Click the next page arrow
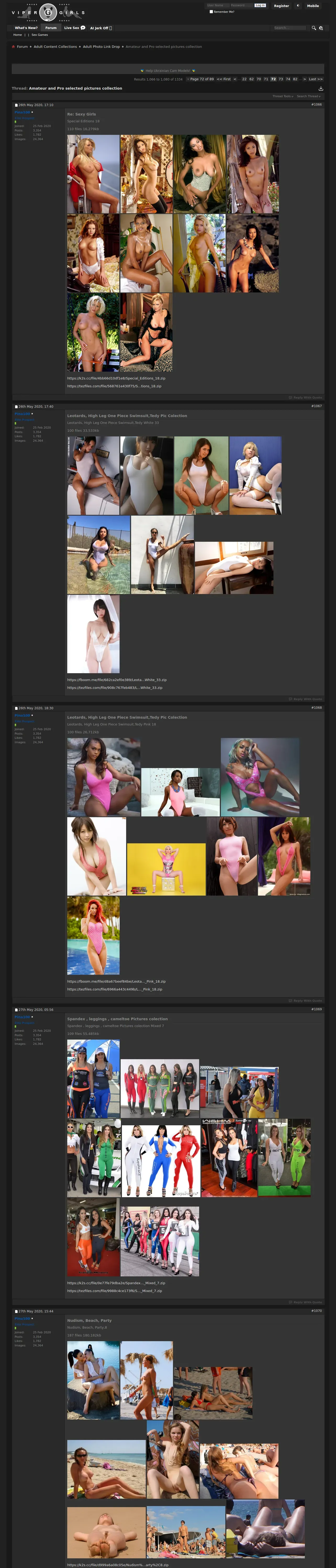336x1568 pixels. [x=304, y=79]
